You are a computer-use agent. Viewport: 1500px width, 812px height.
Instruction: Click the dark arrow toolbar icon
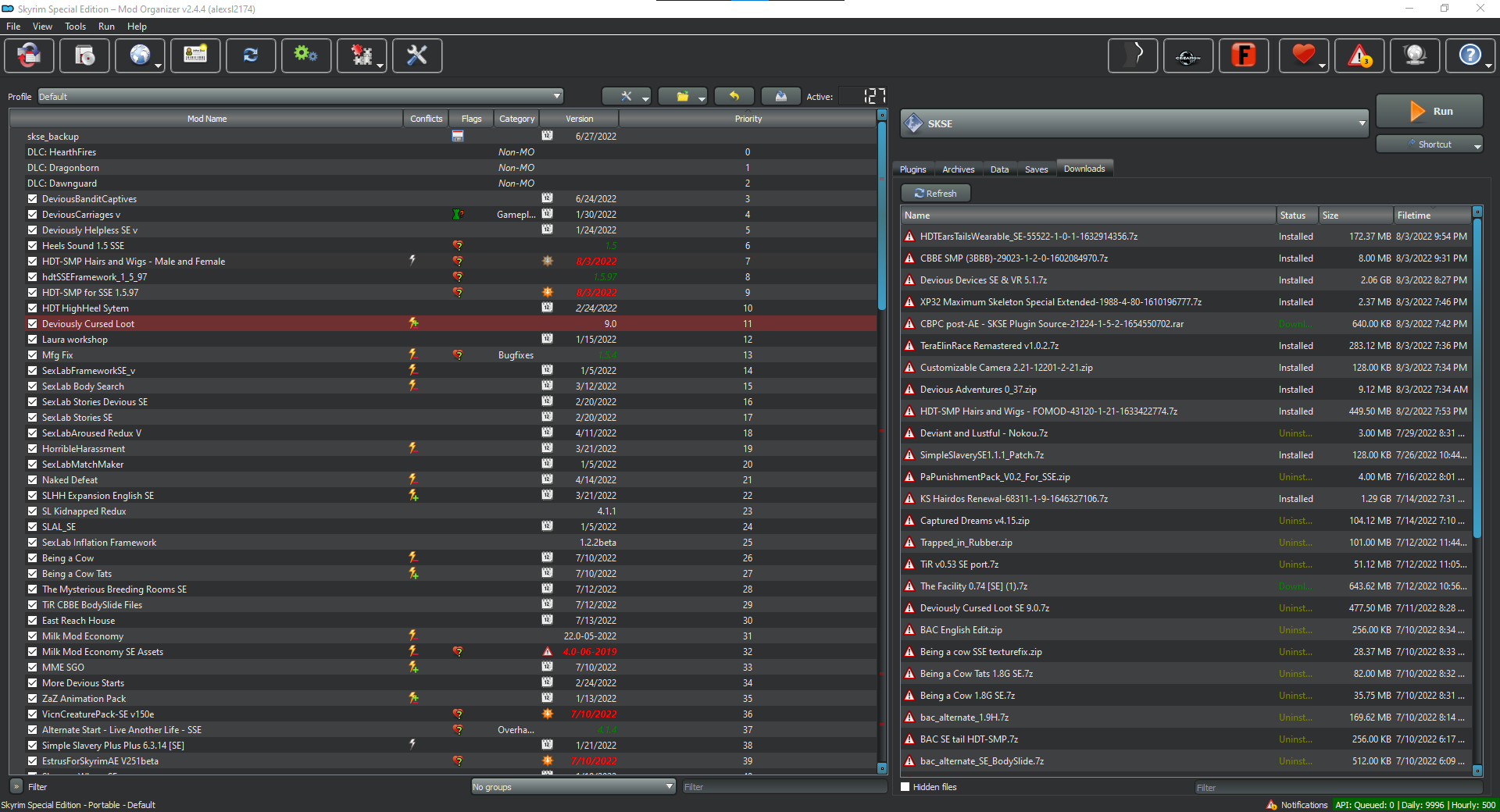[x=1133, y=56]
